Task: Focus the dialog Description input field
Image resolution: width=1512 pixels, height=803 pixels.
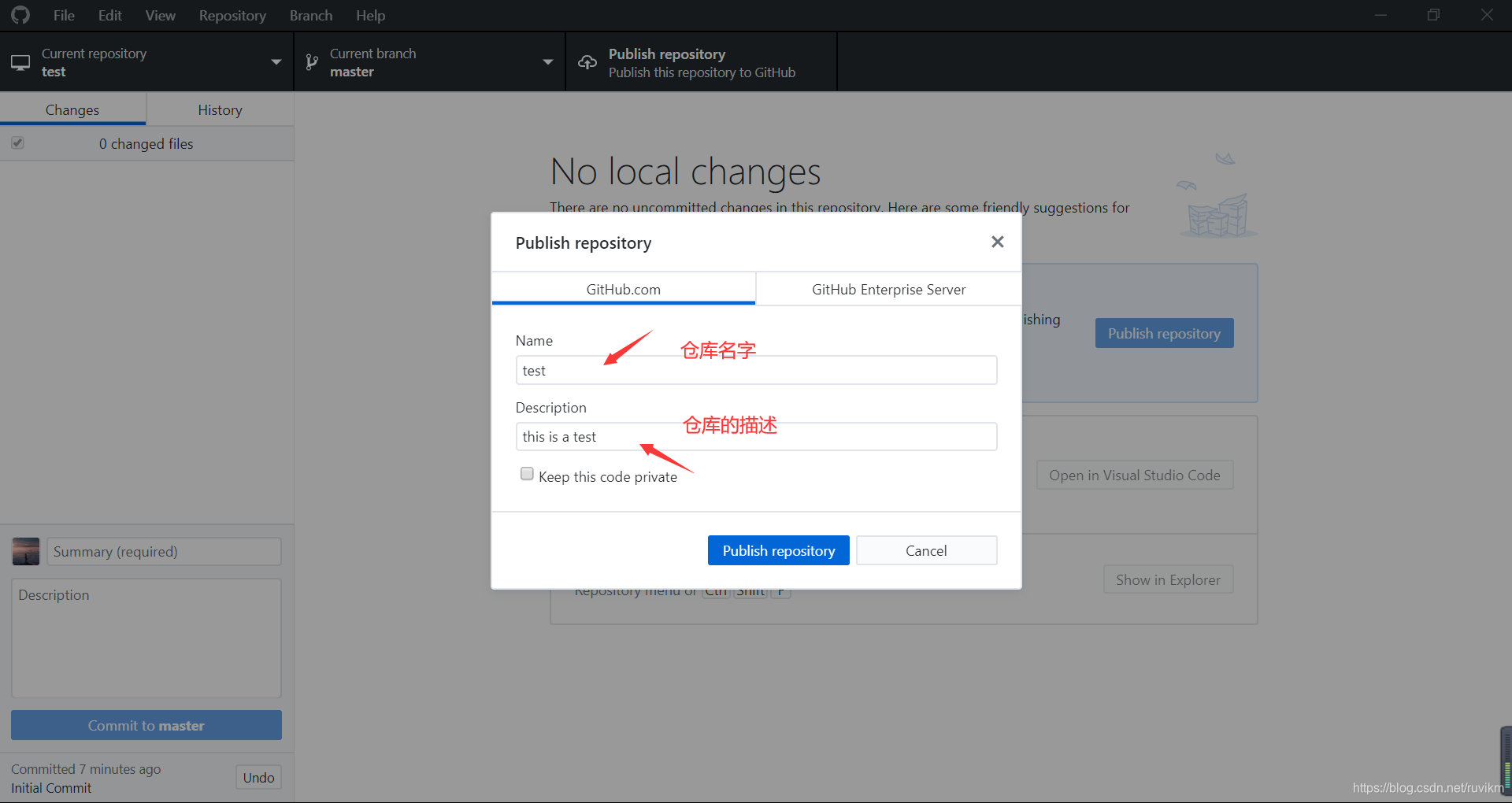Action: [x=756, y=436]
